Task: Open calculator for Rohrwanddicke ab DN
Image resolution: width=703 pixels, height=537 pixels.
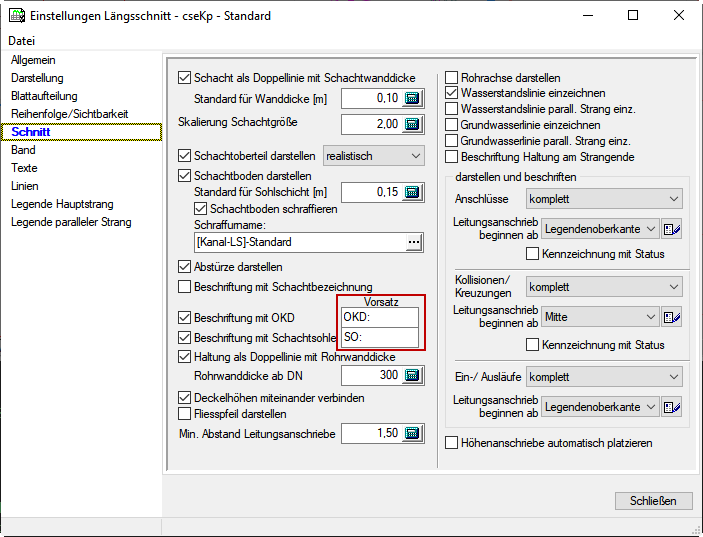Action: (x=413, y=376)
